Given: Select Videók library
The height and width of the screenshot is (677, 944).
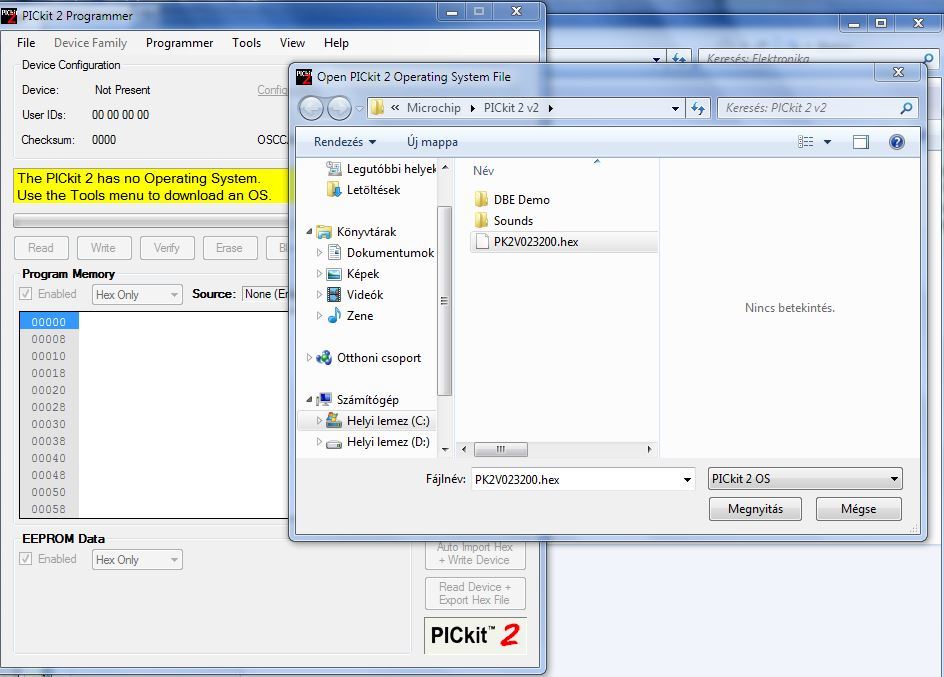Looking at the screenshot, I should pos(355,295).
